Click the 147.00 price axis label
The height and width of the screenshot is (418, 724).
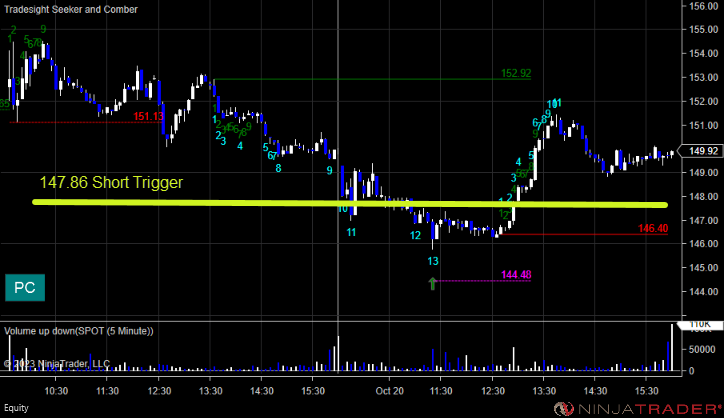click(x=704, y=220)
